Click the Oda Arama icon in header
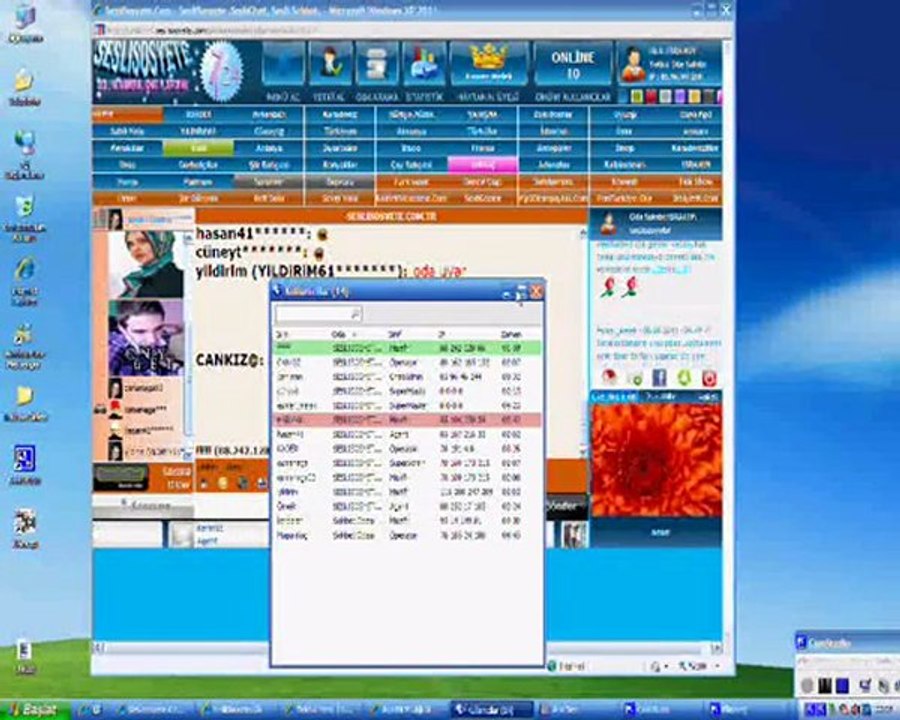The width and height of the screenshot is (900, 720). pyautogui.click(x=378, y=64)
